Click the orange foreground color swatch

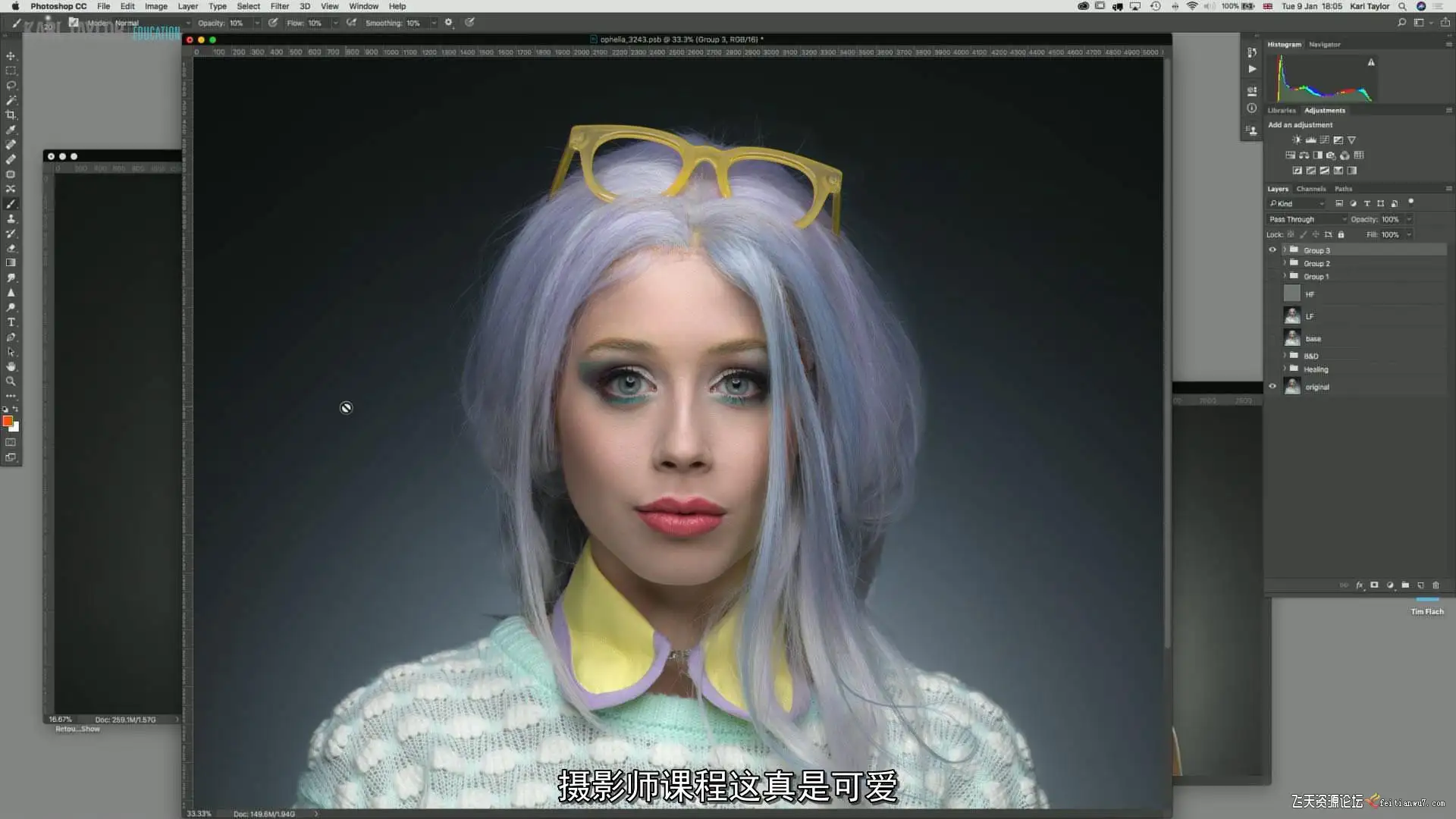click(7, 421)
